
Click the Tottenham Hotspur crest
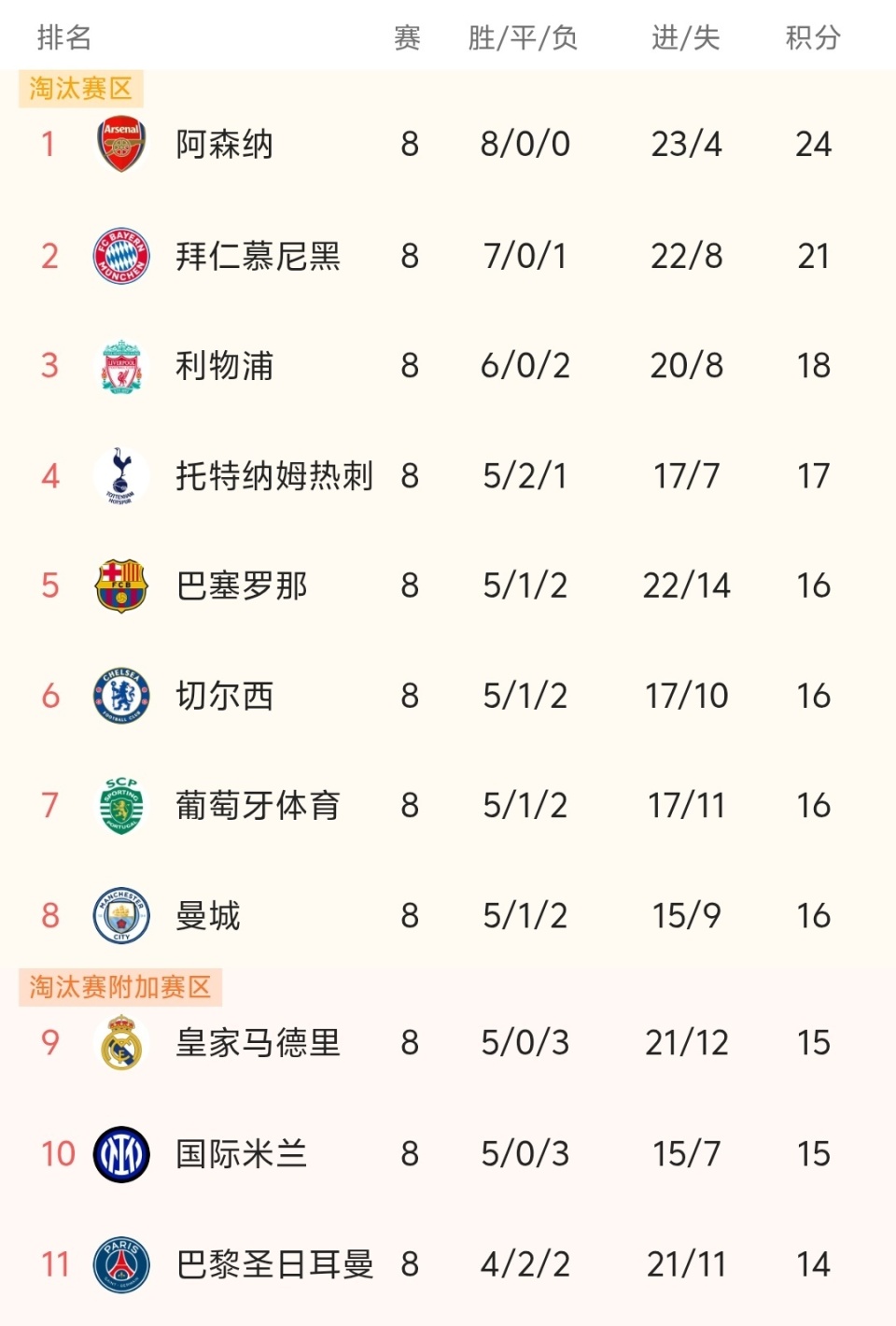121,476
